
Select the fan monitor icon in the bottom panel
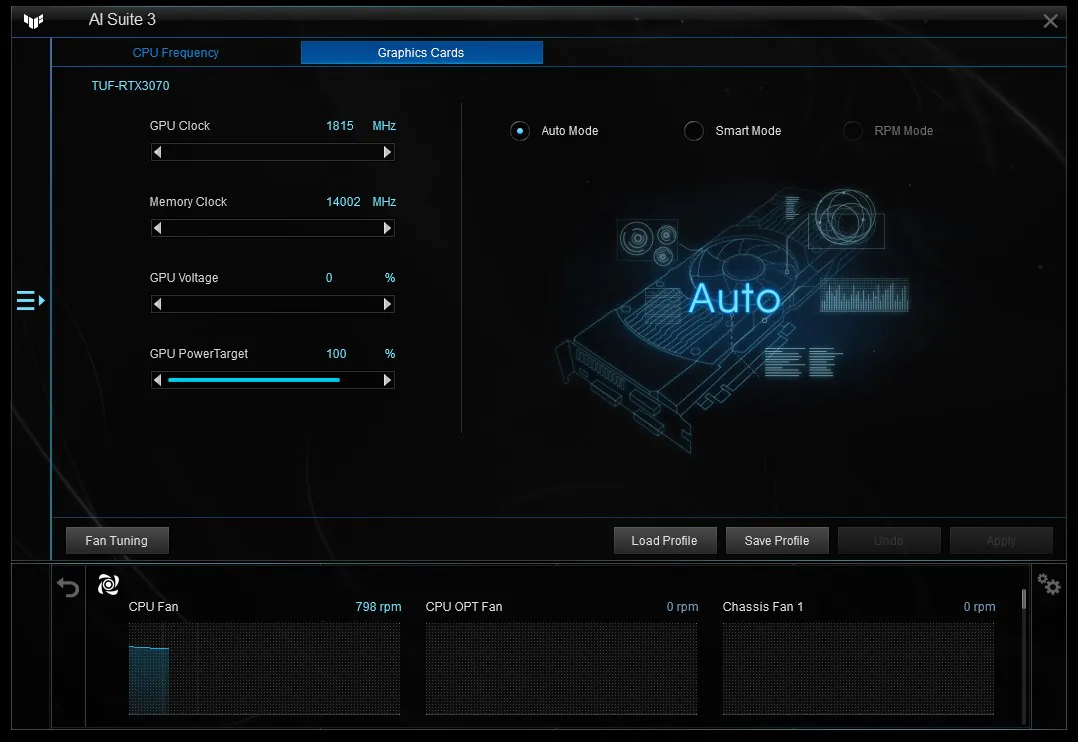pyautogui.click(x=109, y=585)
